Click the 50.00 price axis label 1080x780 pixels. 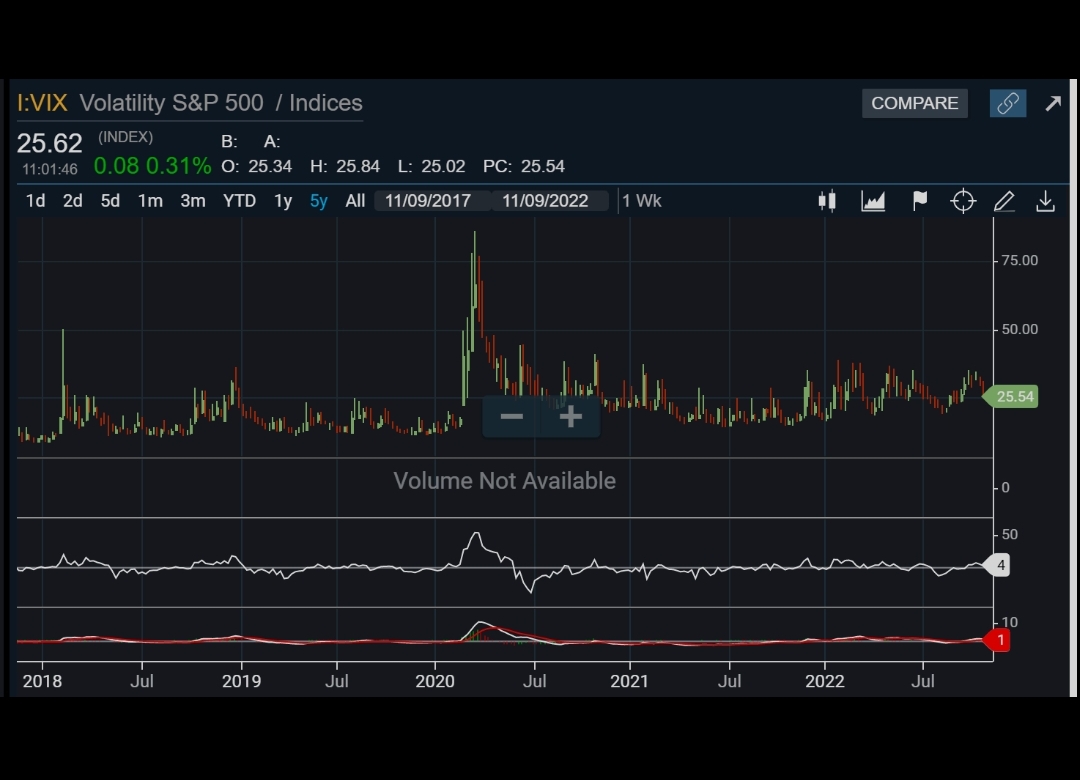(1019, 329)
